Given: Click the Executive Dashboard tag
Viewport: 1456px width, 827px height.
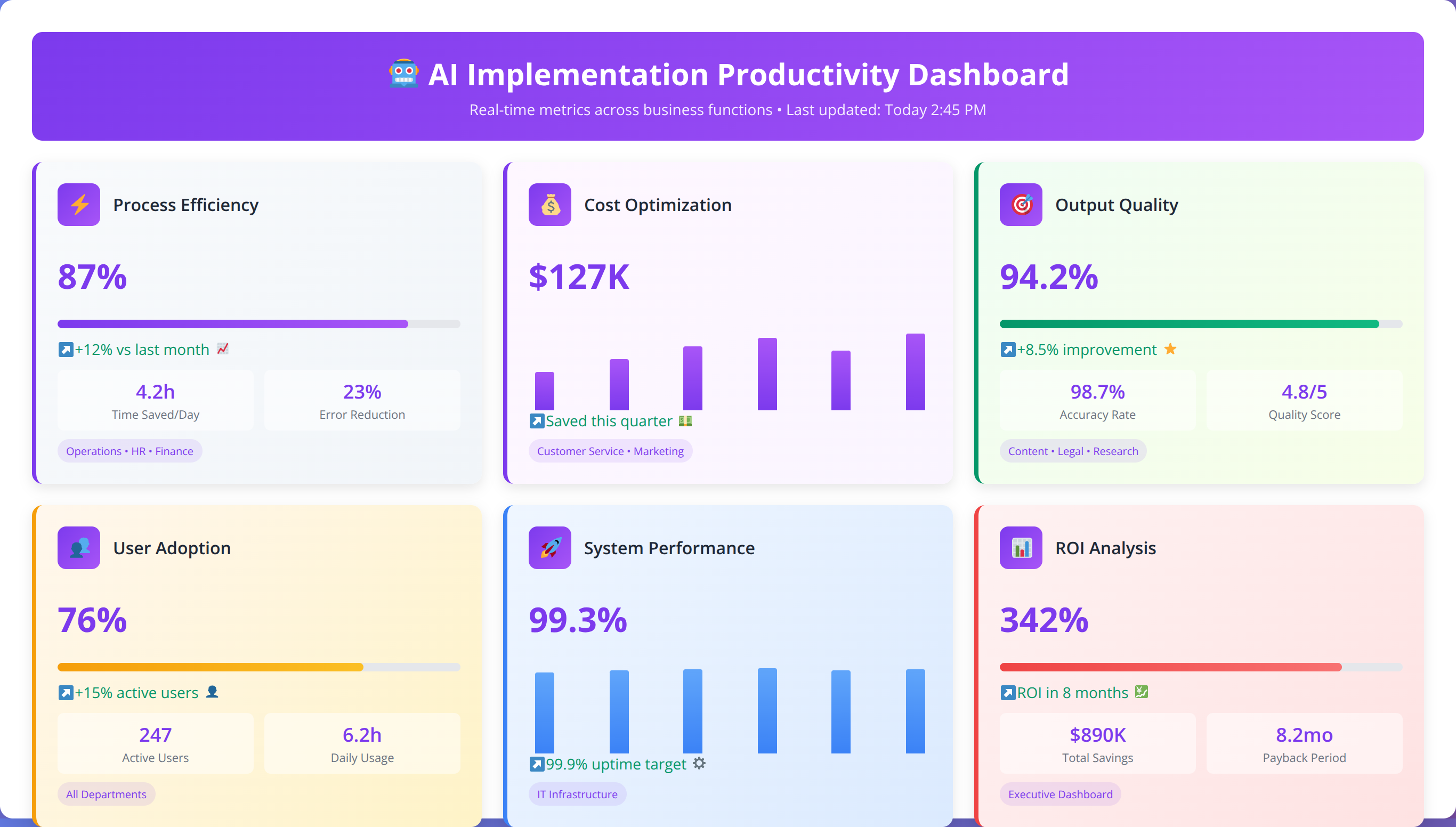Looking at the screenshot, I should [x=1060, y=794].
